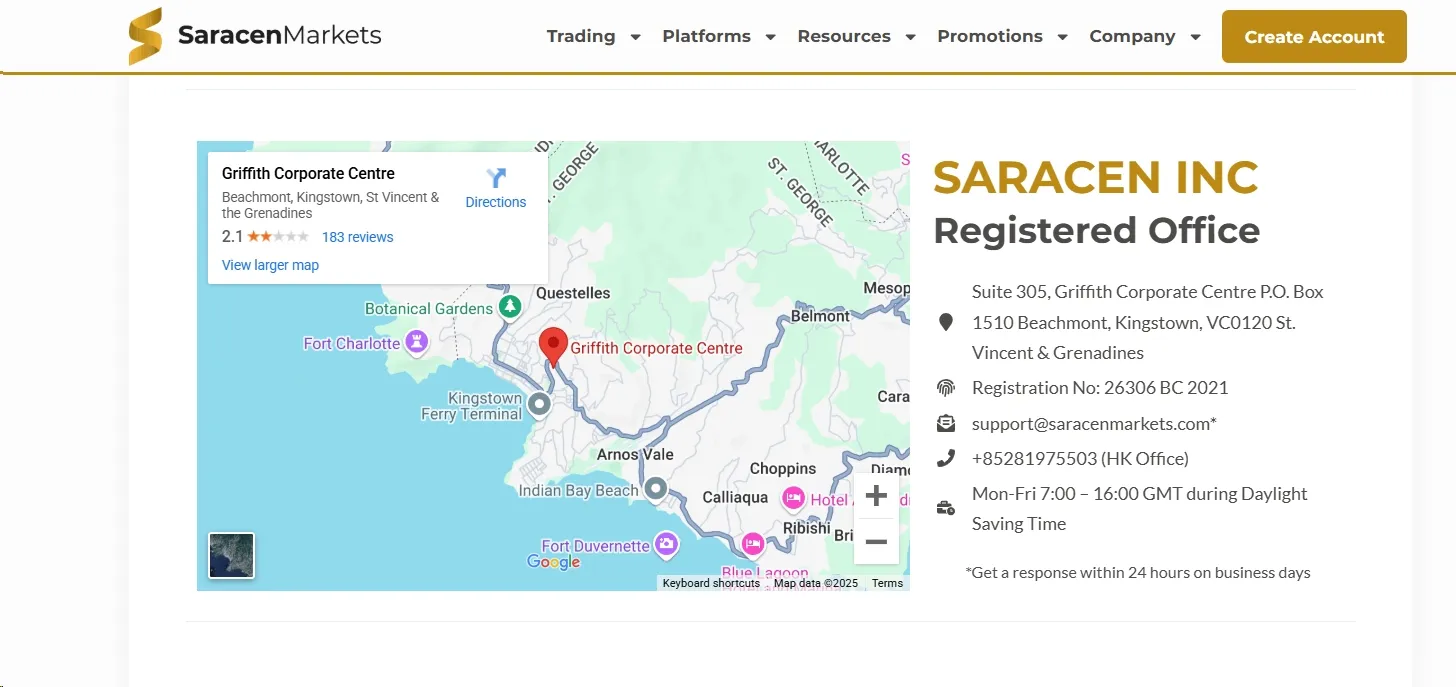Click the Questelles map label
1456x687 pixels.
[573, 293]
